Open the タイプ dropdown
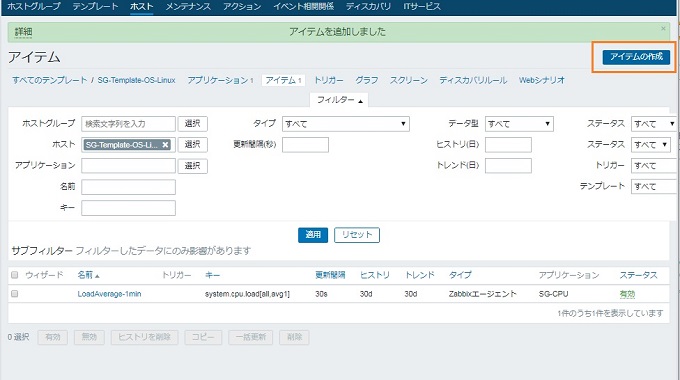 click(x=346, y=124)
